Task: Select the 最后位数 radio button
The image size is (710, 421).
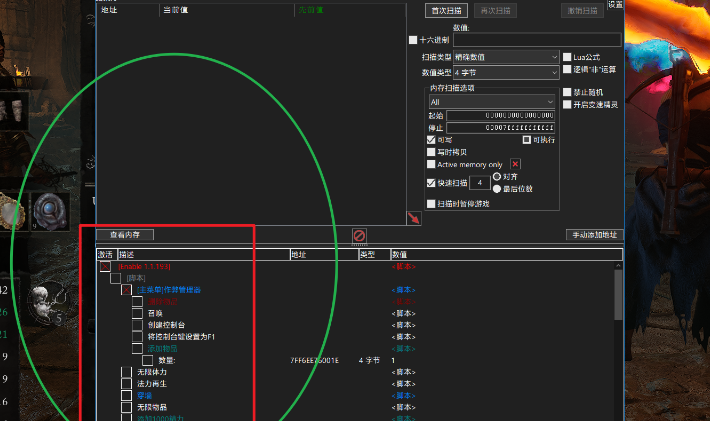Action: point(497,188)
